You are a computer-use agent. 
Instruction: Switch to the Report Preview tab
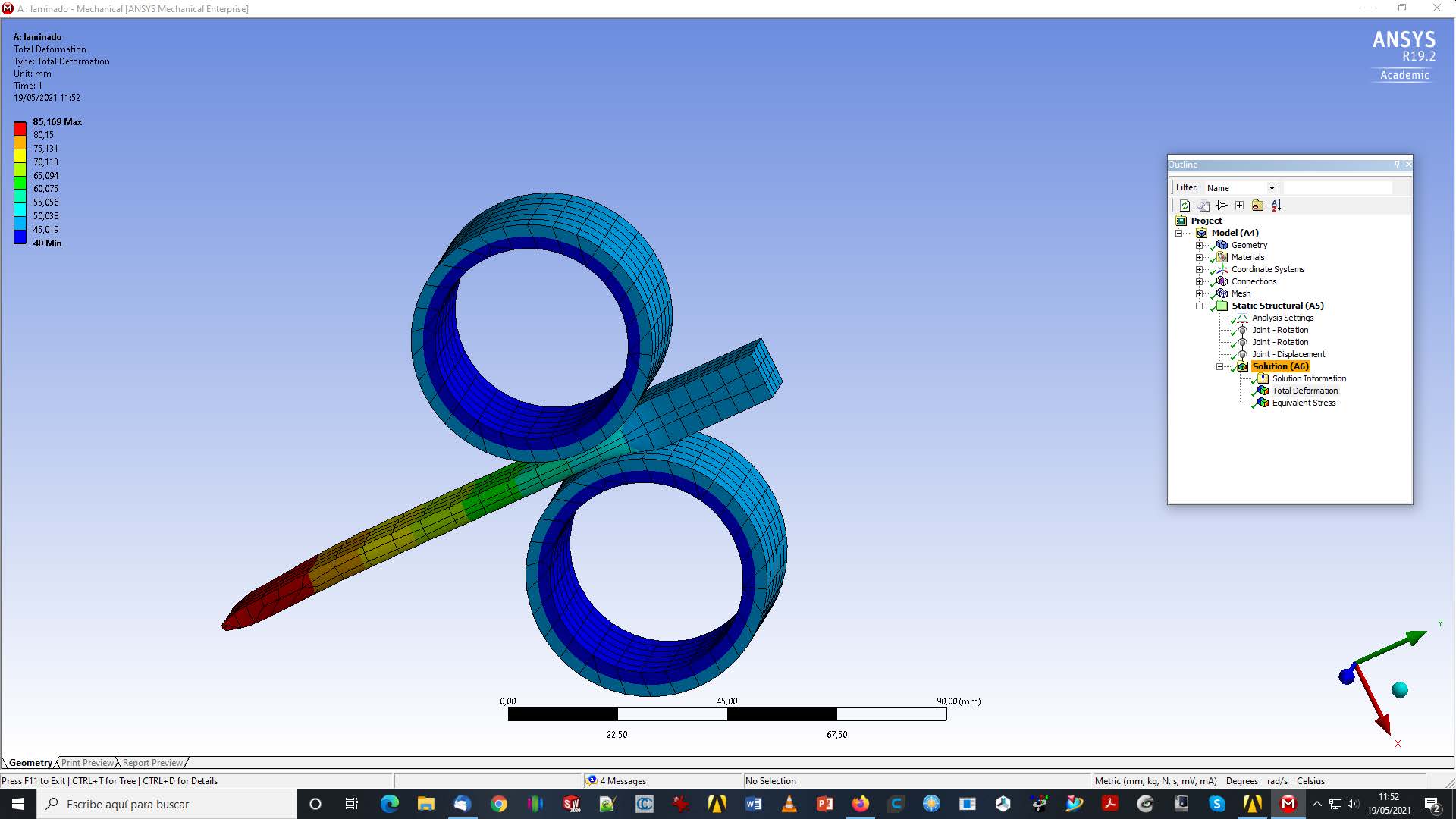pos(152,763)
